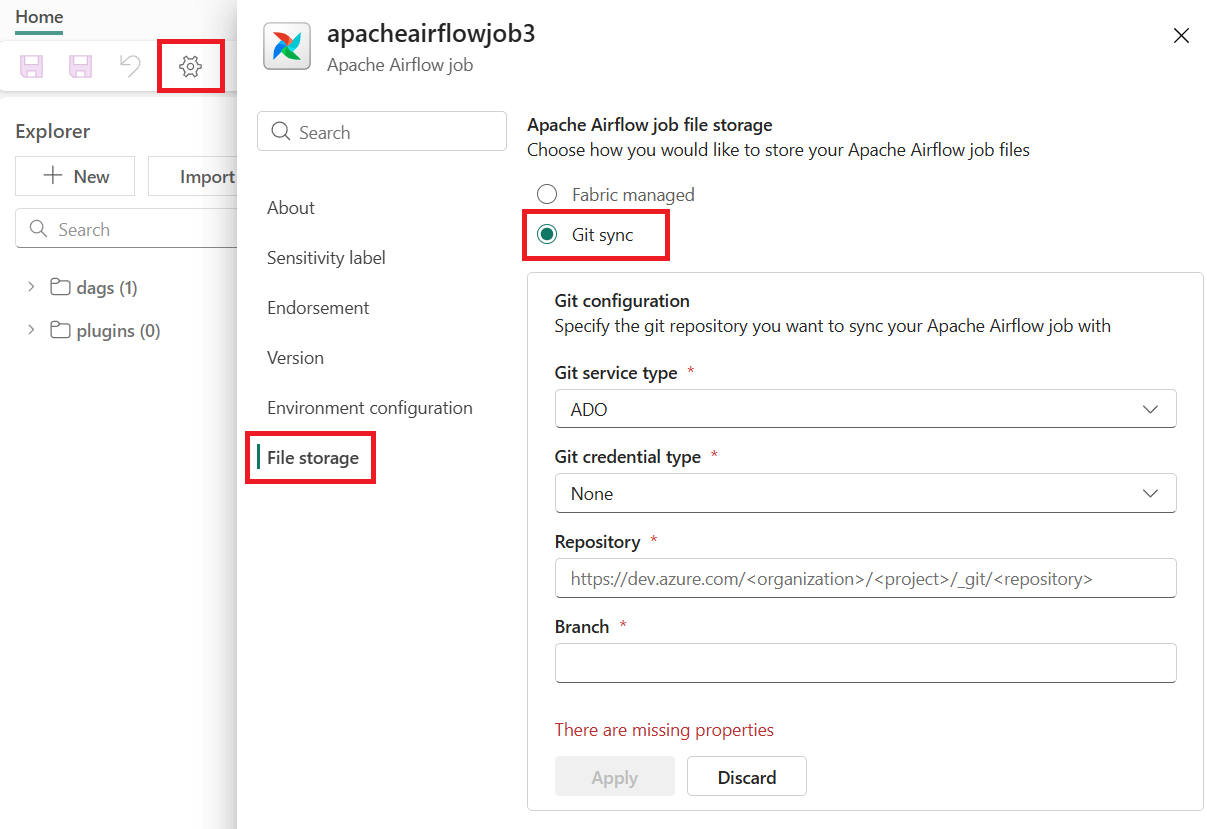Viewport: 1207px width, 829px height.
Task: Open the Environment configuration section
Action: [x=370, y=408]
